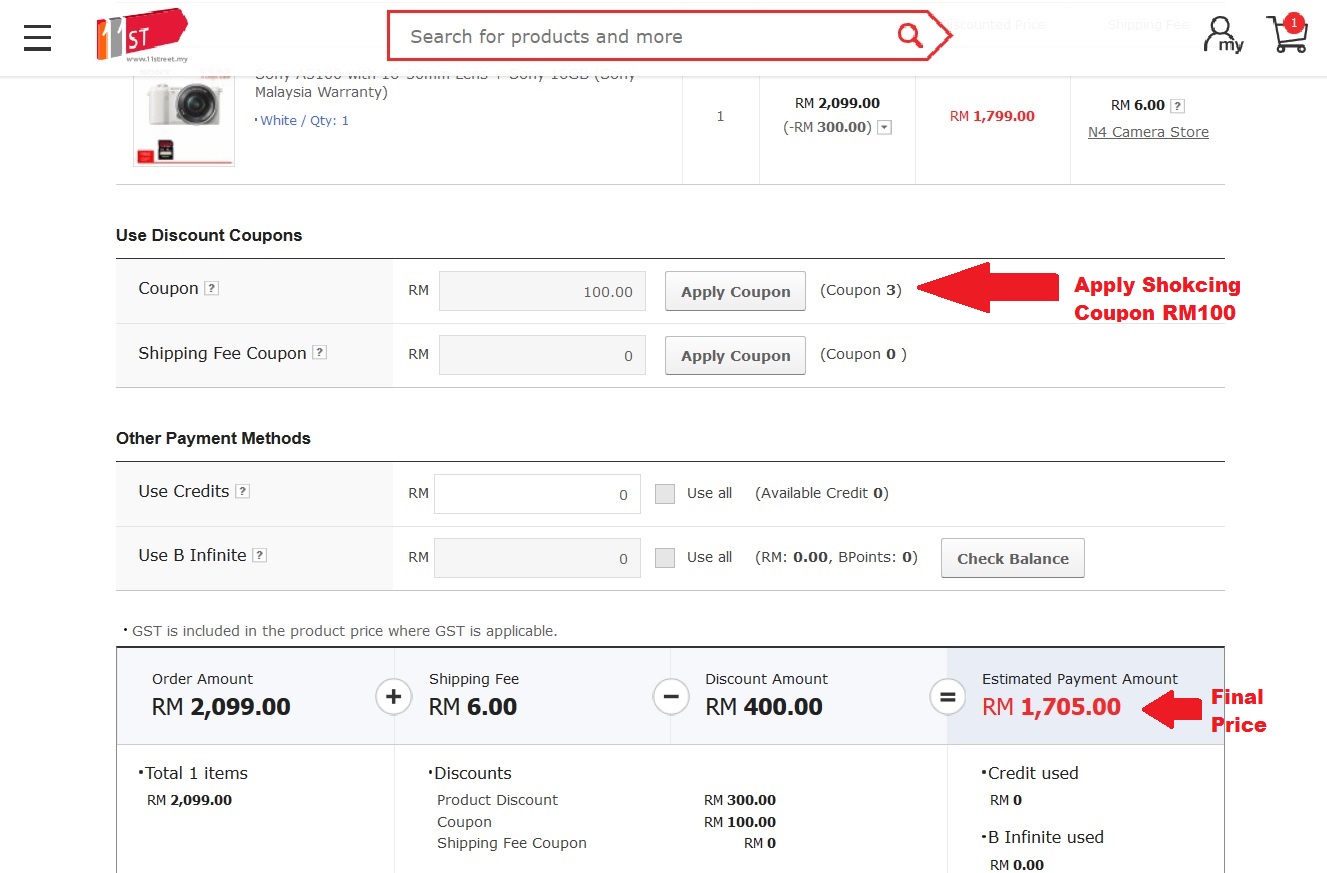Click the search magnifier icon
The width and height of the screenshot is (1327, 873).
(909, 36)
